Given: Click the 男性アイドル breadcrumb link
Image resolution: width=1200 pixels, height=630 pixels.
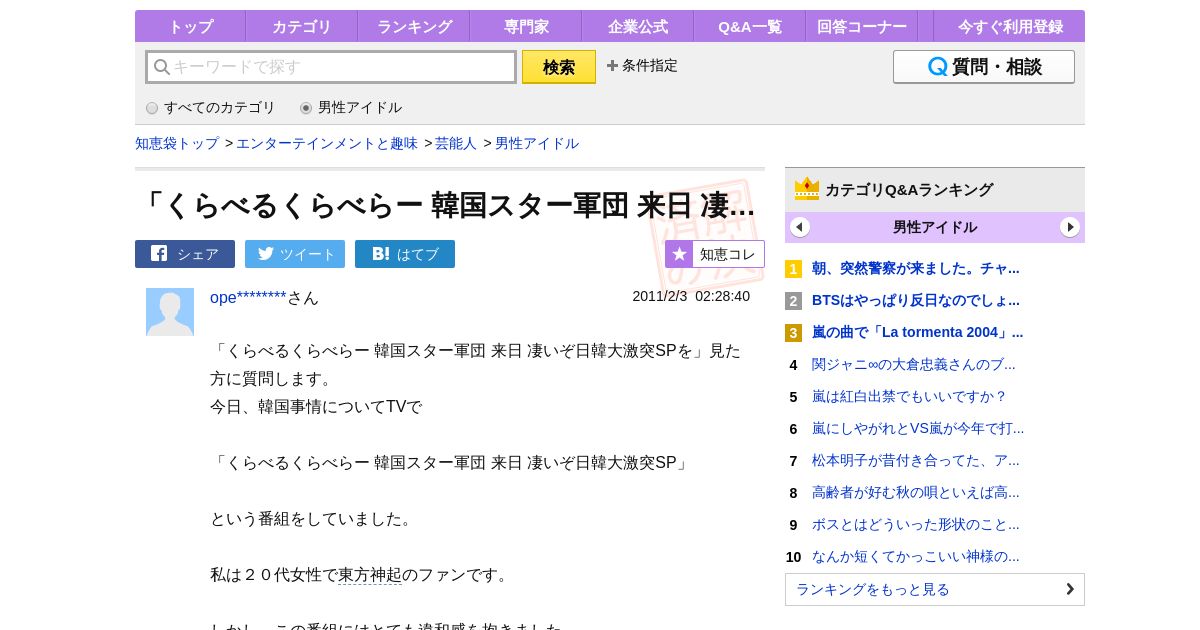Looking at the screenshot, I should click(x=537, y=143).
